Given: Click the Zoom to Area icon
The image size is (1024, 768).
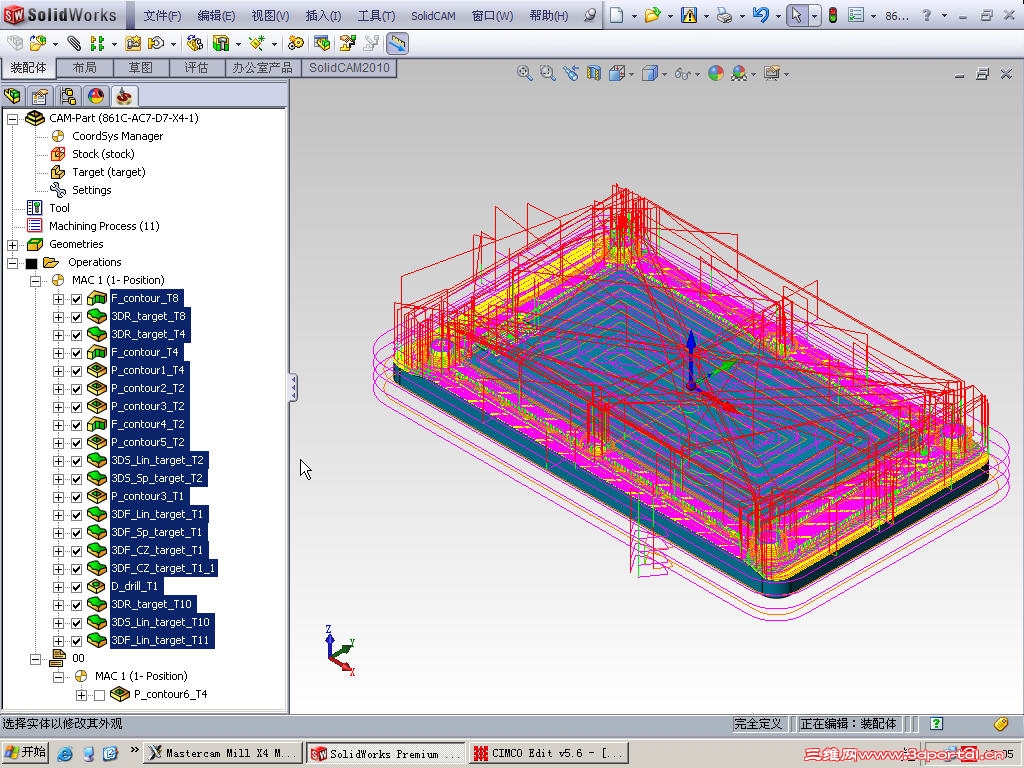Looking at the screenshot, I should [547, 73].
